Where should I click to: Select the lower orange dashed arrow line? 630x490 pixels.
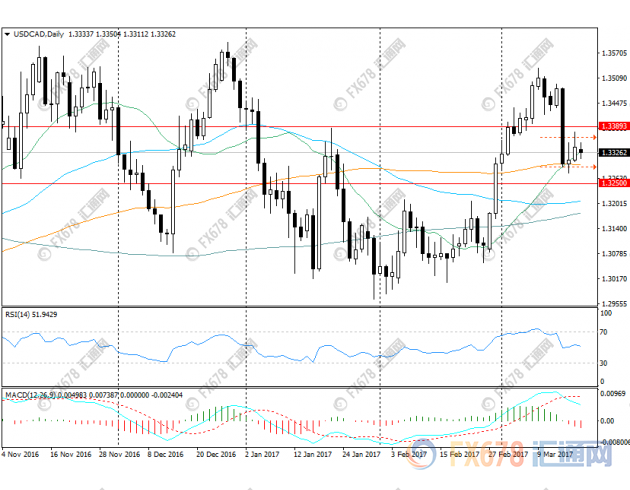click(568, 167)
